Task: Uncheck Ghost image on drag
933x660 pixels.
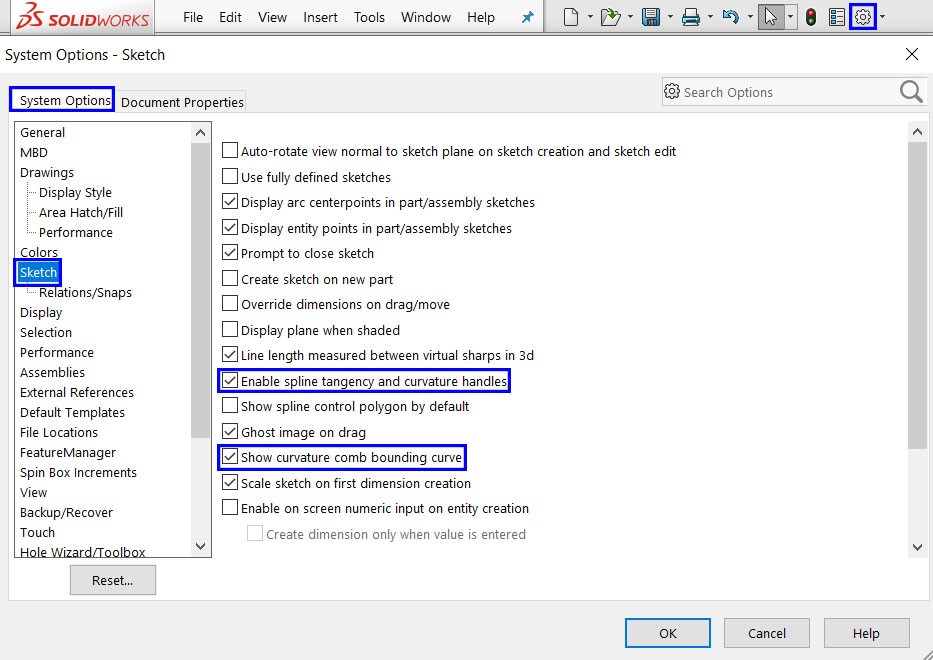Action: 230,432
